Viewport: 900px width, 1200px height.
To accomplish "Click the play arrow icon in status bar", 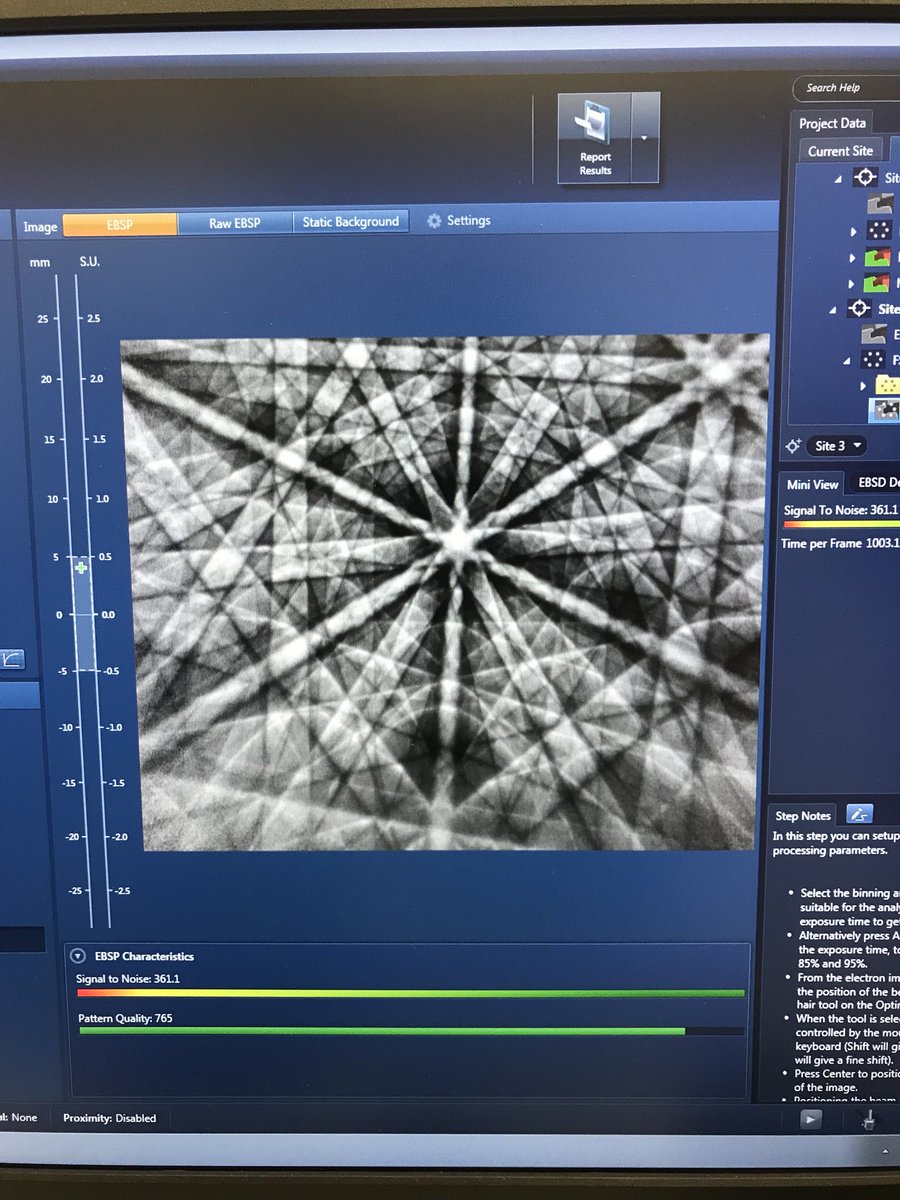I will pos(810,1120).
